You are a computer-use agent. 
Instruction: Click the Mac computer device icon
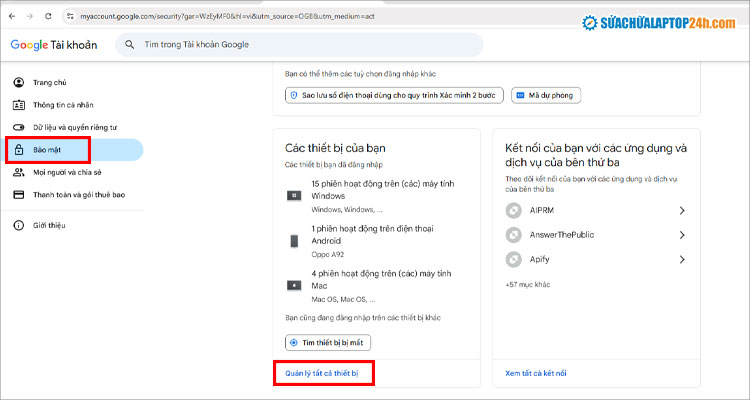tap(295, 285)
